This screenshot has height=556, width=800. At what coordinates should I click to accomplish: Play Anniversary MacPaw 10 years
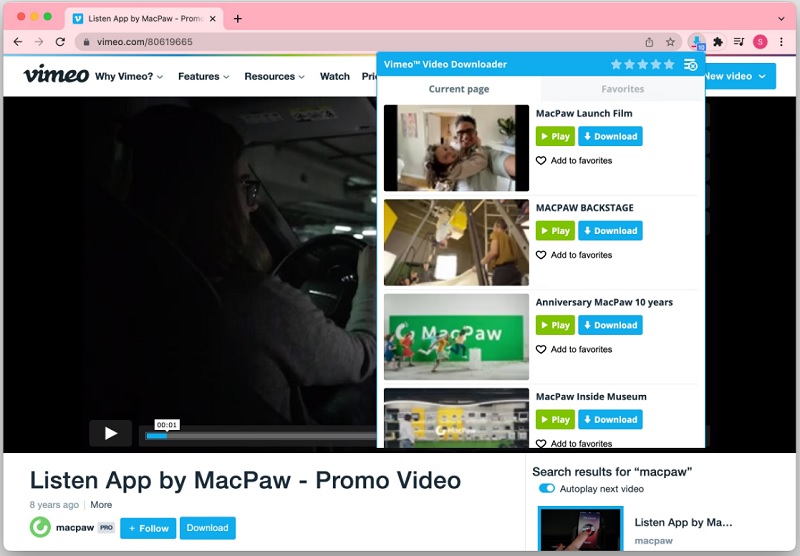[x=555, y=325]
